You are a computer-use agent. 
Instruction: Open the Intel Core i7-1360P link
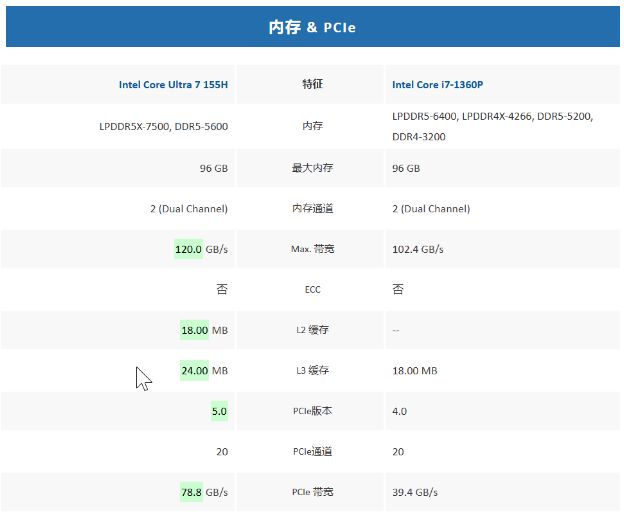coord(437,84)
